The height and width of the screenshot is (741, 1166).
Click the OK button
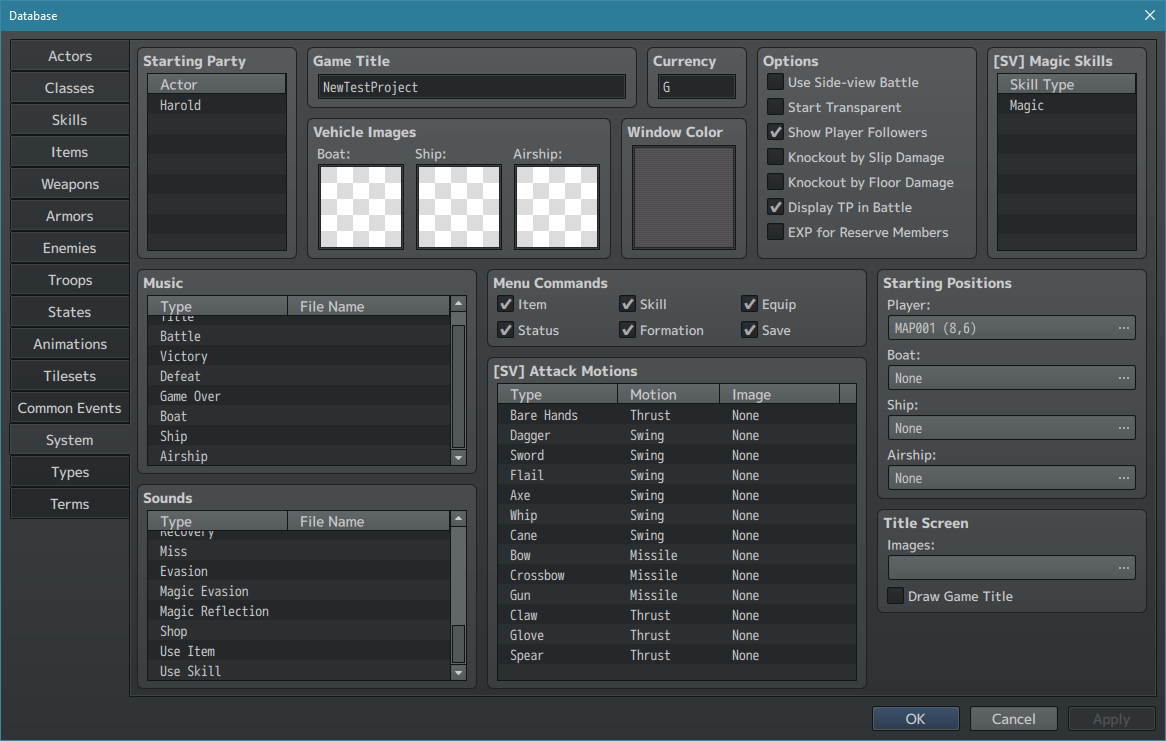[915, 719]
